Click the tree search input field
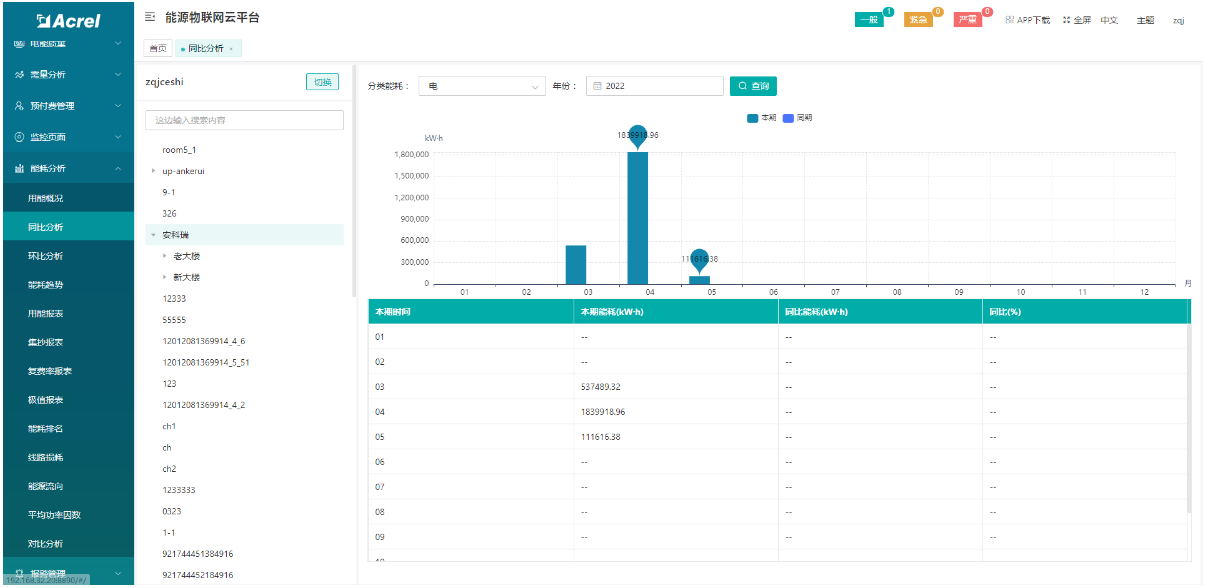The height and width of the screenshot is (588, 1206). click(244, 120)
